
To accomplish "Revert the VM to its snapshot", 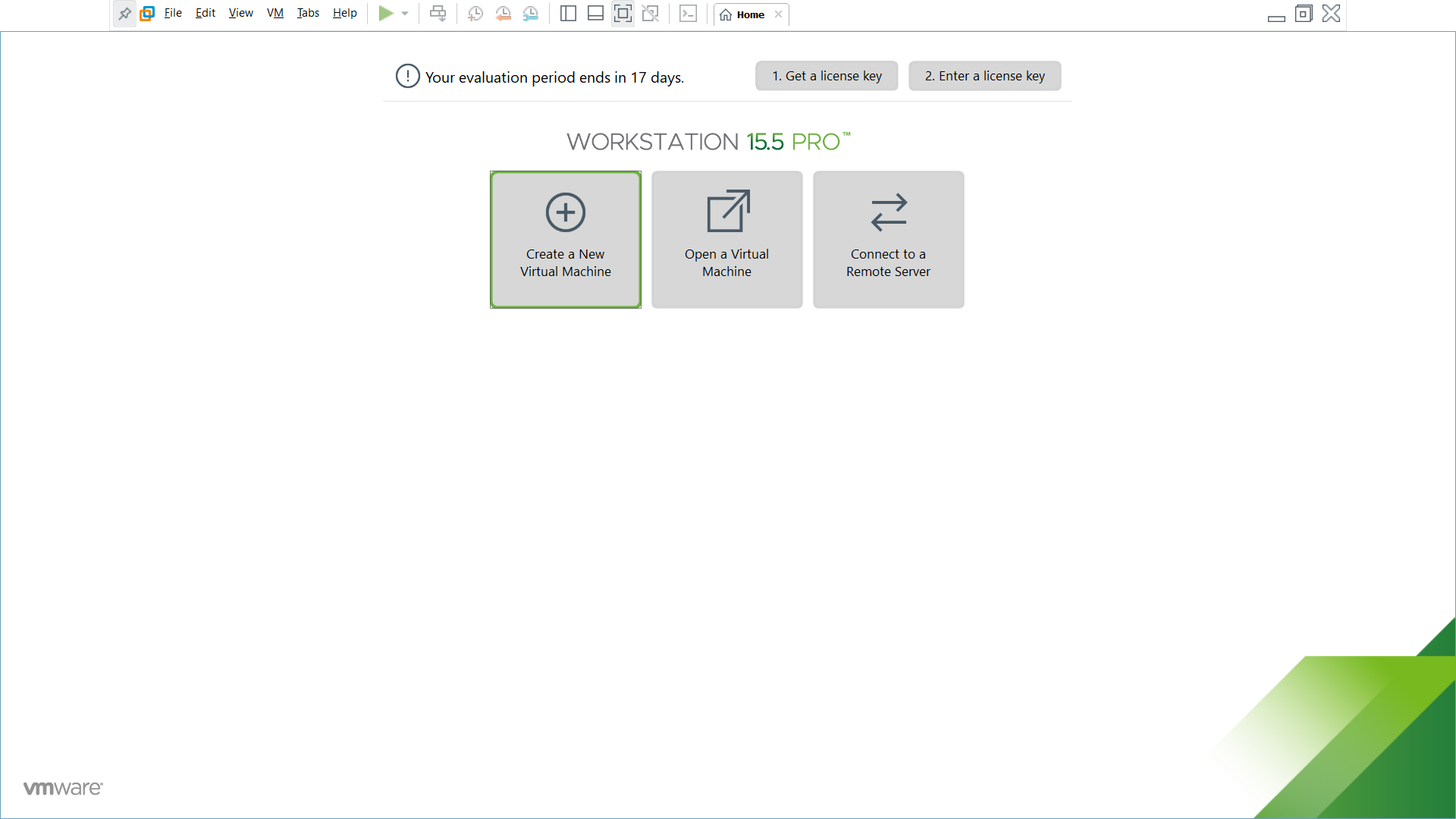I will [x=503, y=13].
